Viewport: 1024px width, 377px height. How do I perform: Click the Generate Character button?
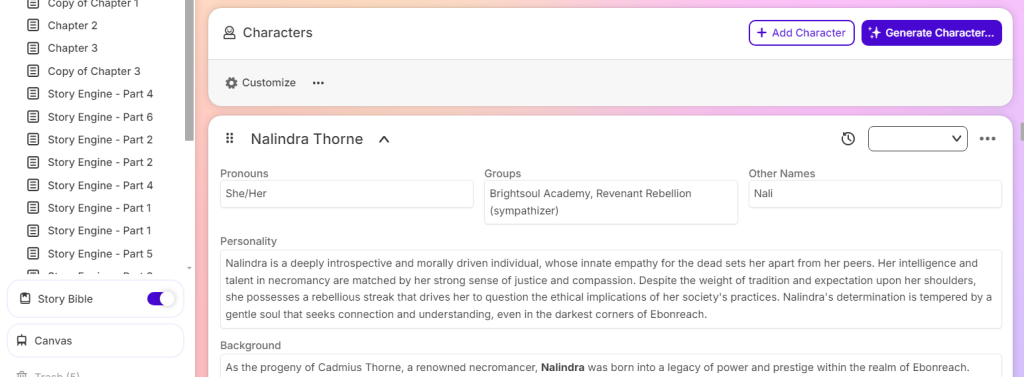931,33
